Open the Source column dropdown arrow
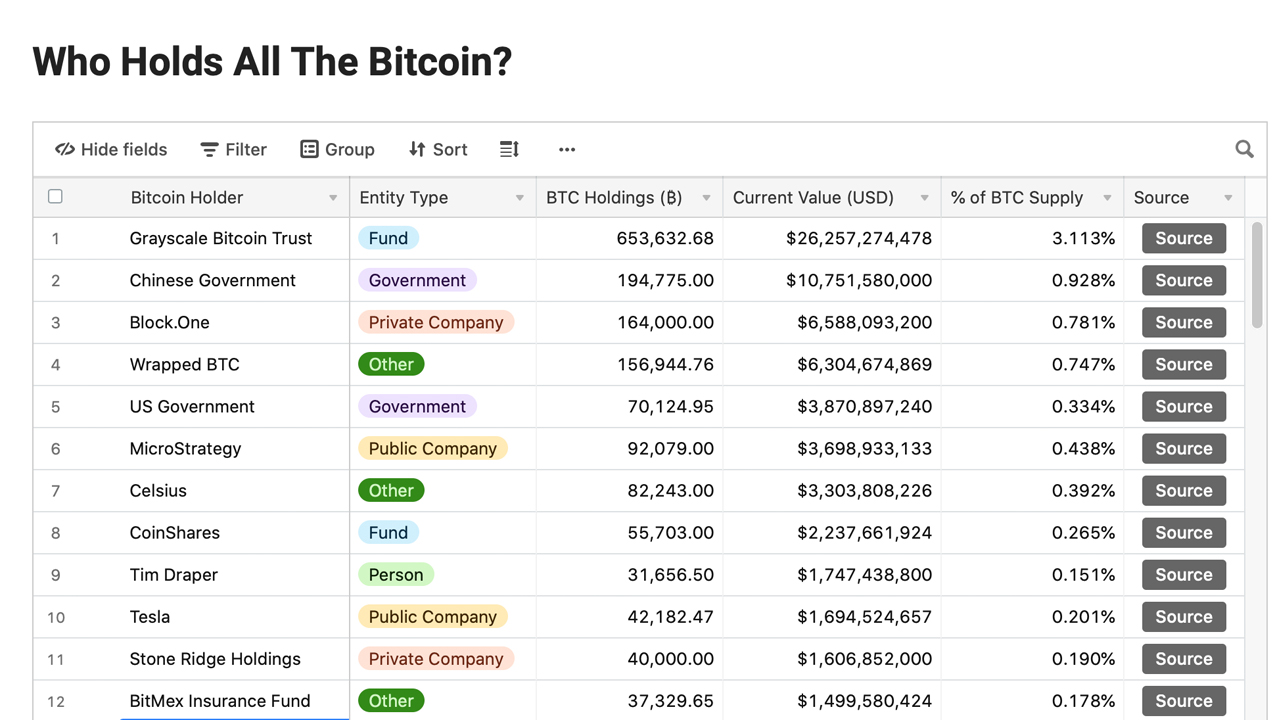Image resolution: width=1280 pixels, height=720 pixels. [1228, 198]
